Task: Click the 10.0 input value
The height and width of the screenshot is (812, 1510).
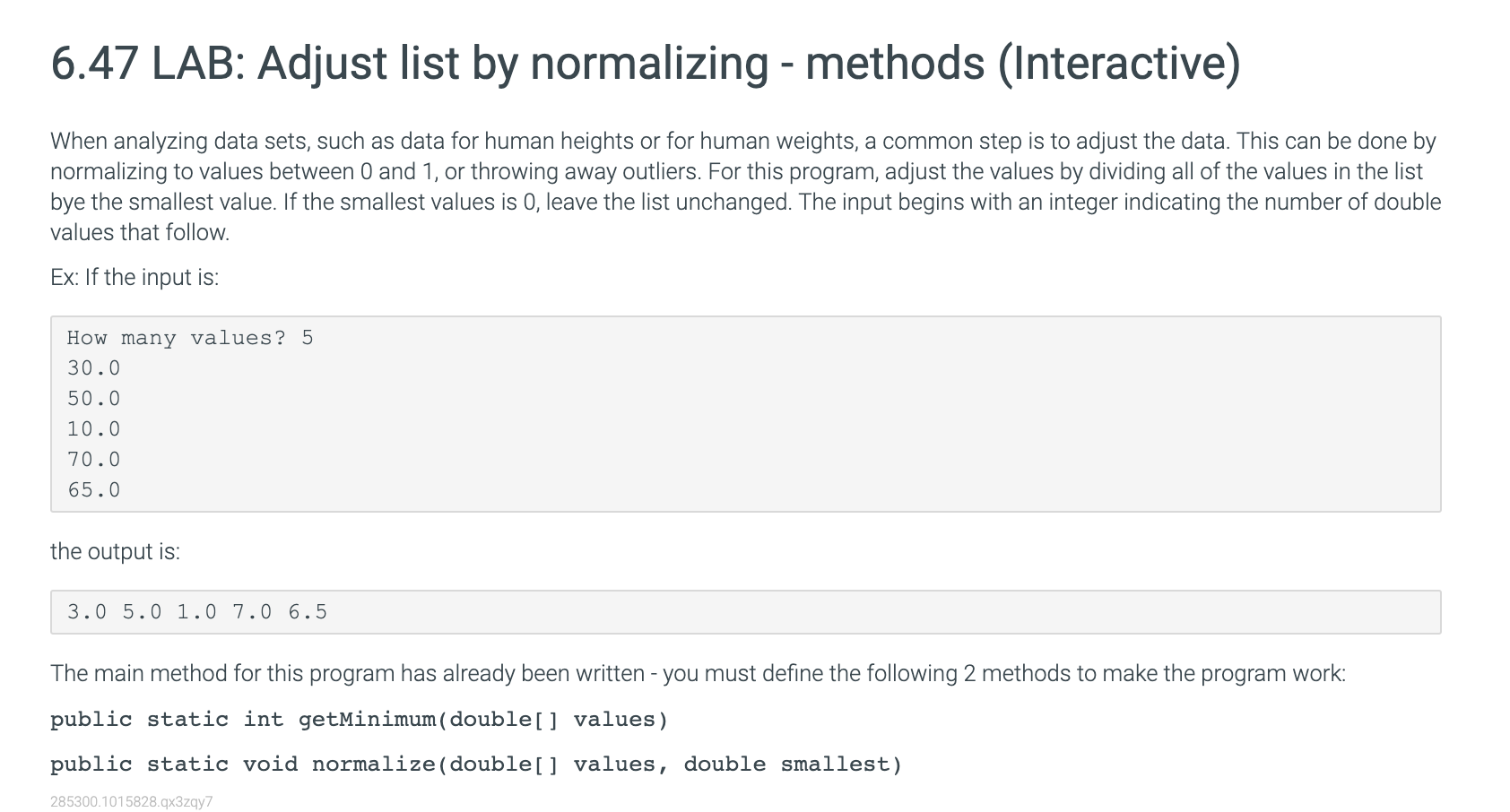Action: pyautogui.click(x=93, y=429)
